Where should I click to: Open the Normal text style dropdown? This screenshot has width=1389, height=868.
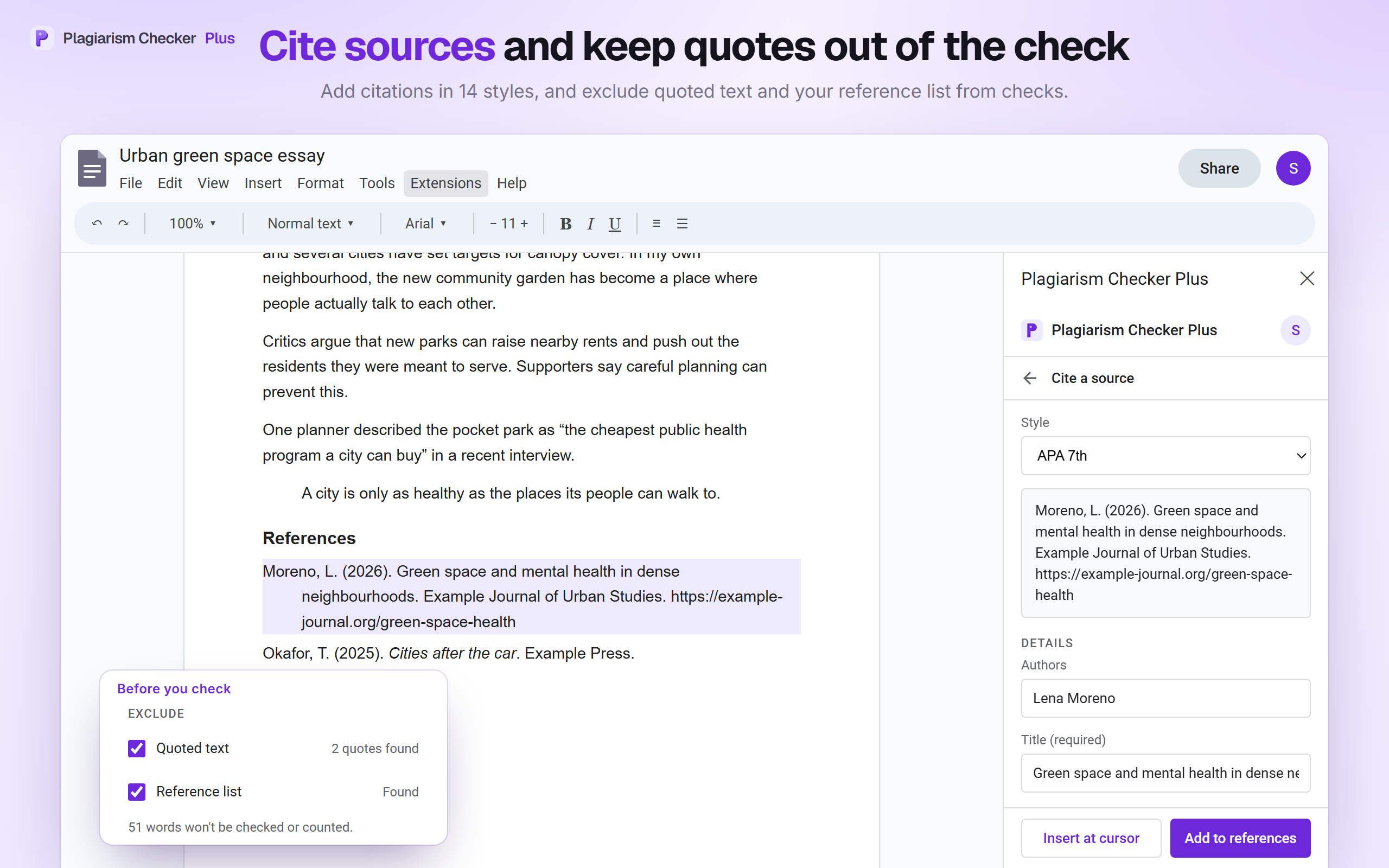(310, 224)
